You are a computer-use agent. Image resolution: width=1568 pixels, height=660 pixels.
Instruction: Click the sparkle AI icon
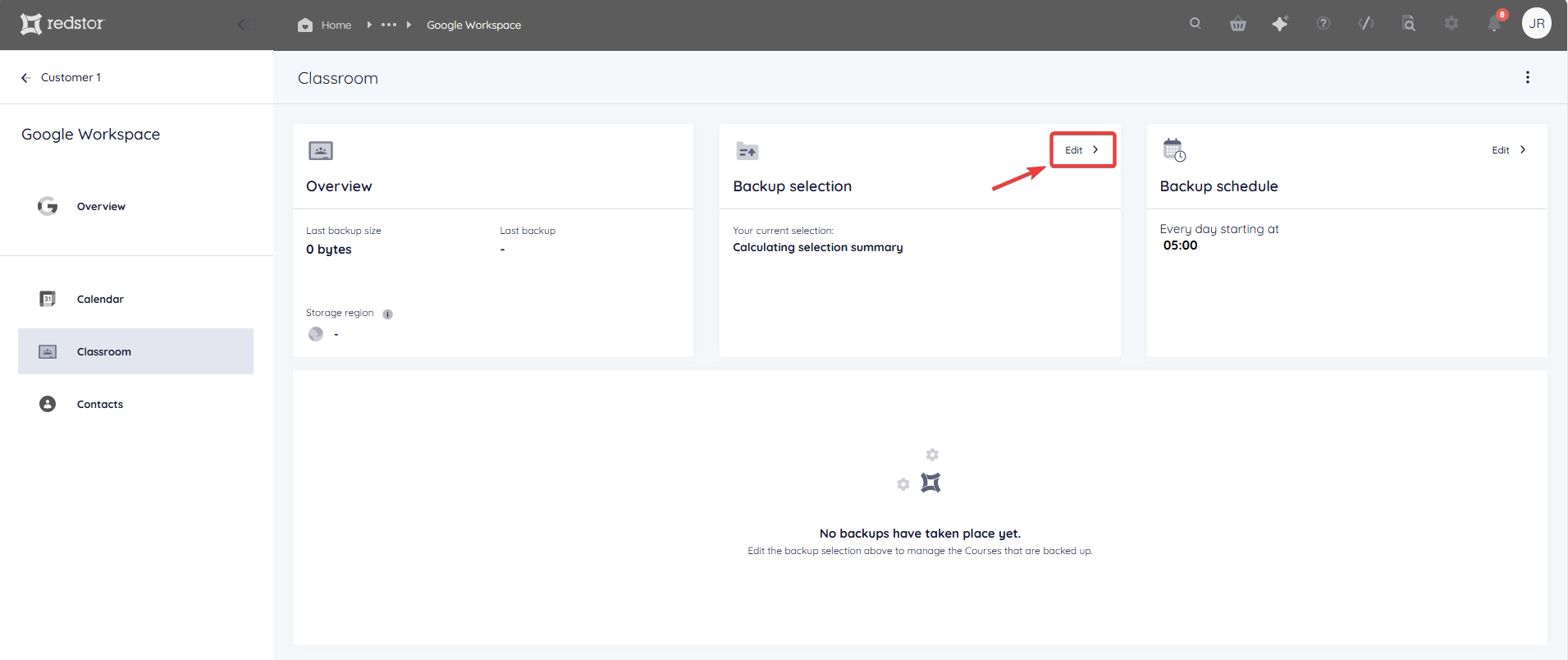click(x=1280, y=24)
